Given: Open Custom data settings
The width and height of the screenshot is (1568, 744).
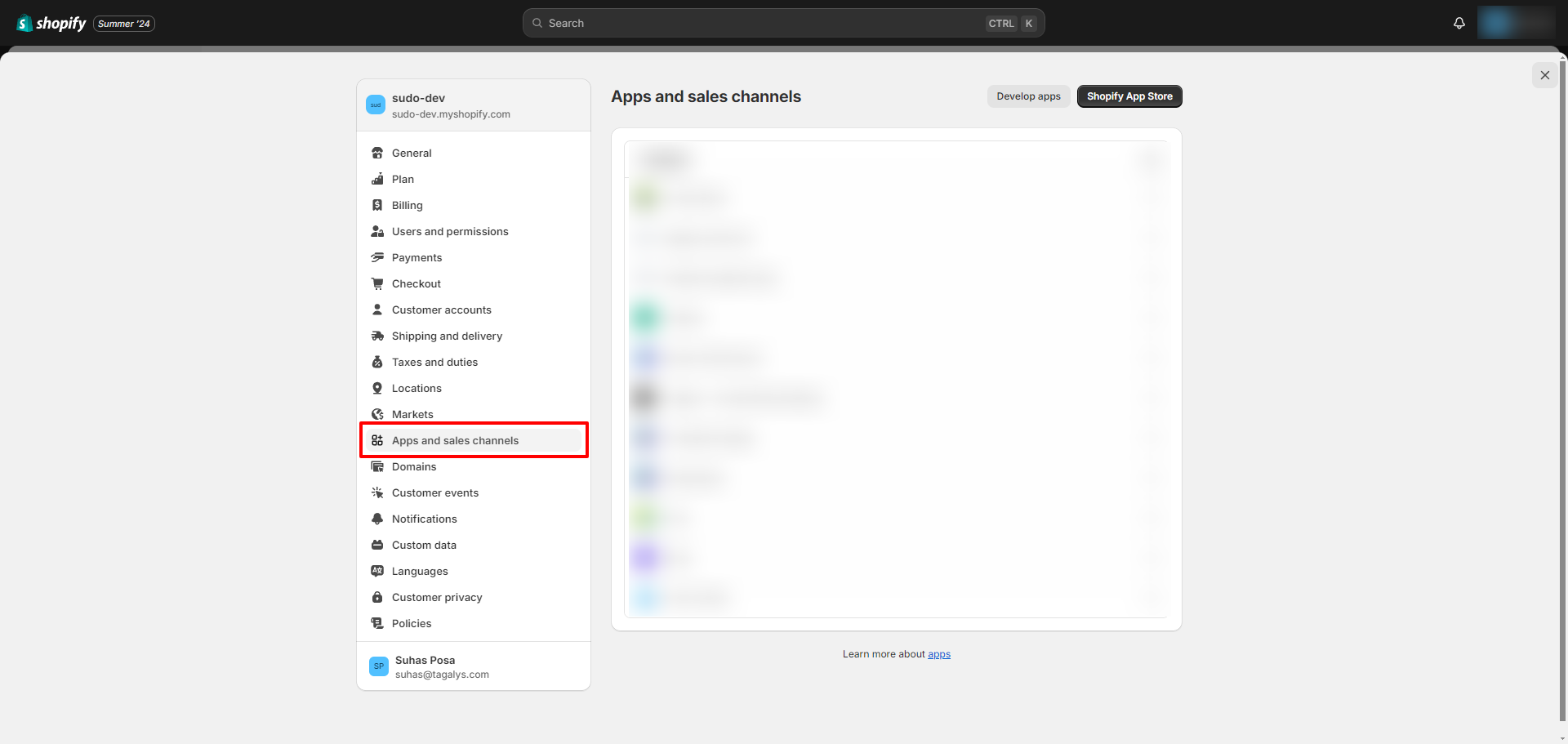Looking at the screenshot, I should coord(474,545).
